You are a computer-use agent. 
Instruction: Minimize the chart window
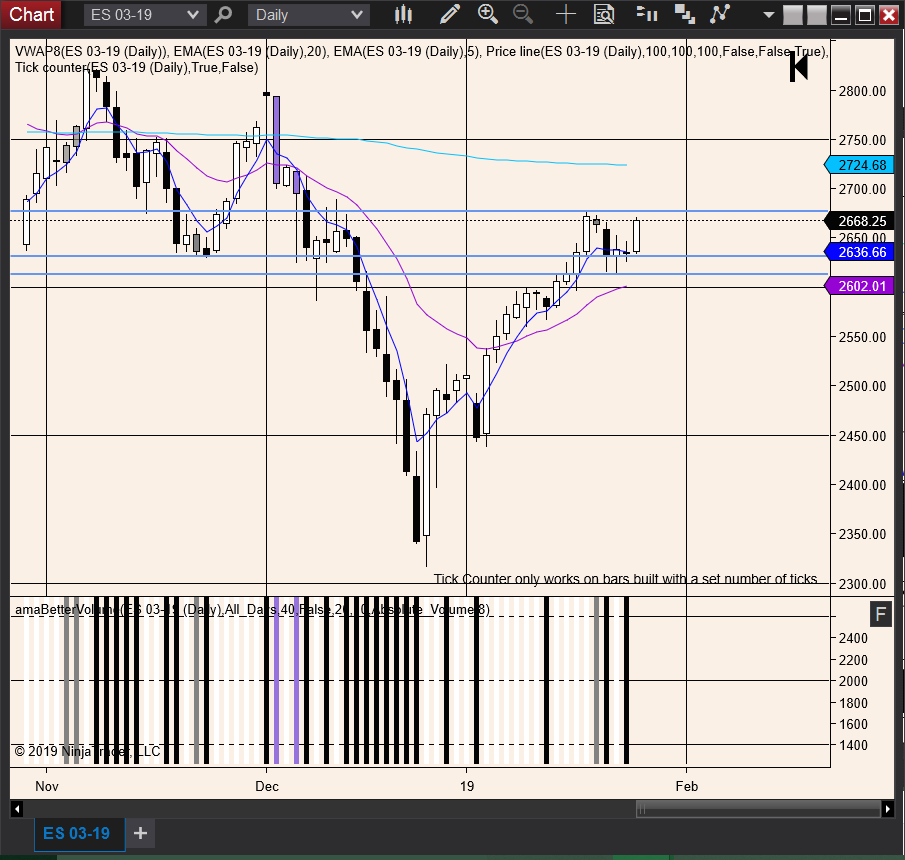coord(841,15)
